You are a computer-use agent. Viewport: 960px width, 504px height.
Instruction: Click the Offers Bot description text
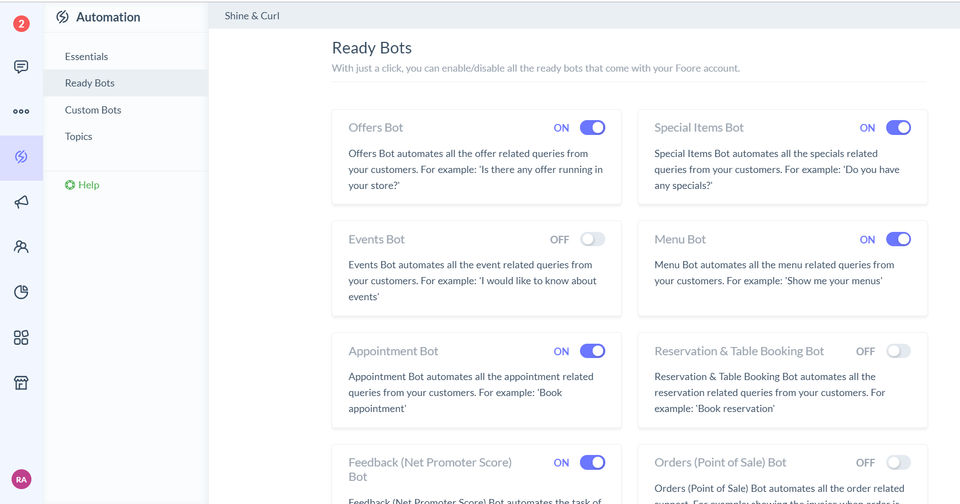click(x=476, y=170)
